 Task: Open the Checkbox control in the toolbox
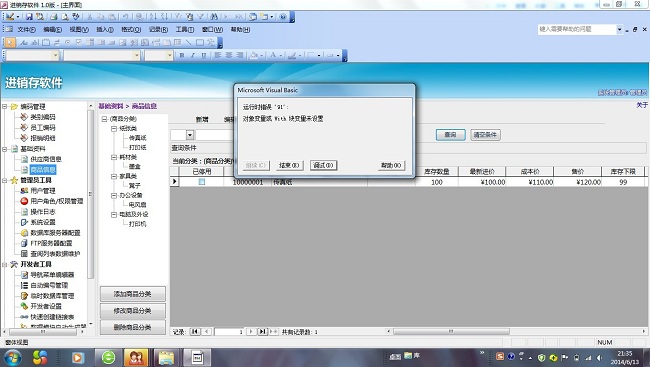point(79,42)
